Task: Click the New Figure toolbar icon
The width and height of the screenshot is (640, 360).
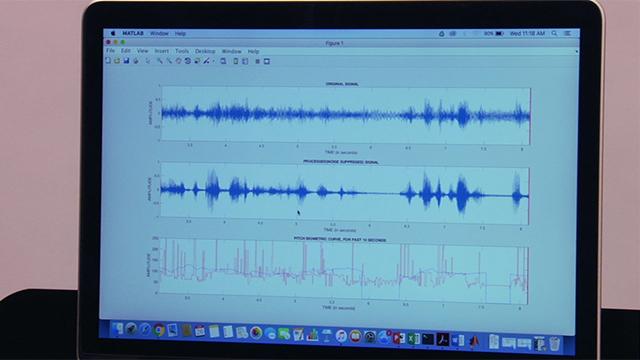Action: 108,60
